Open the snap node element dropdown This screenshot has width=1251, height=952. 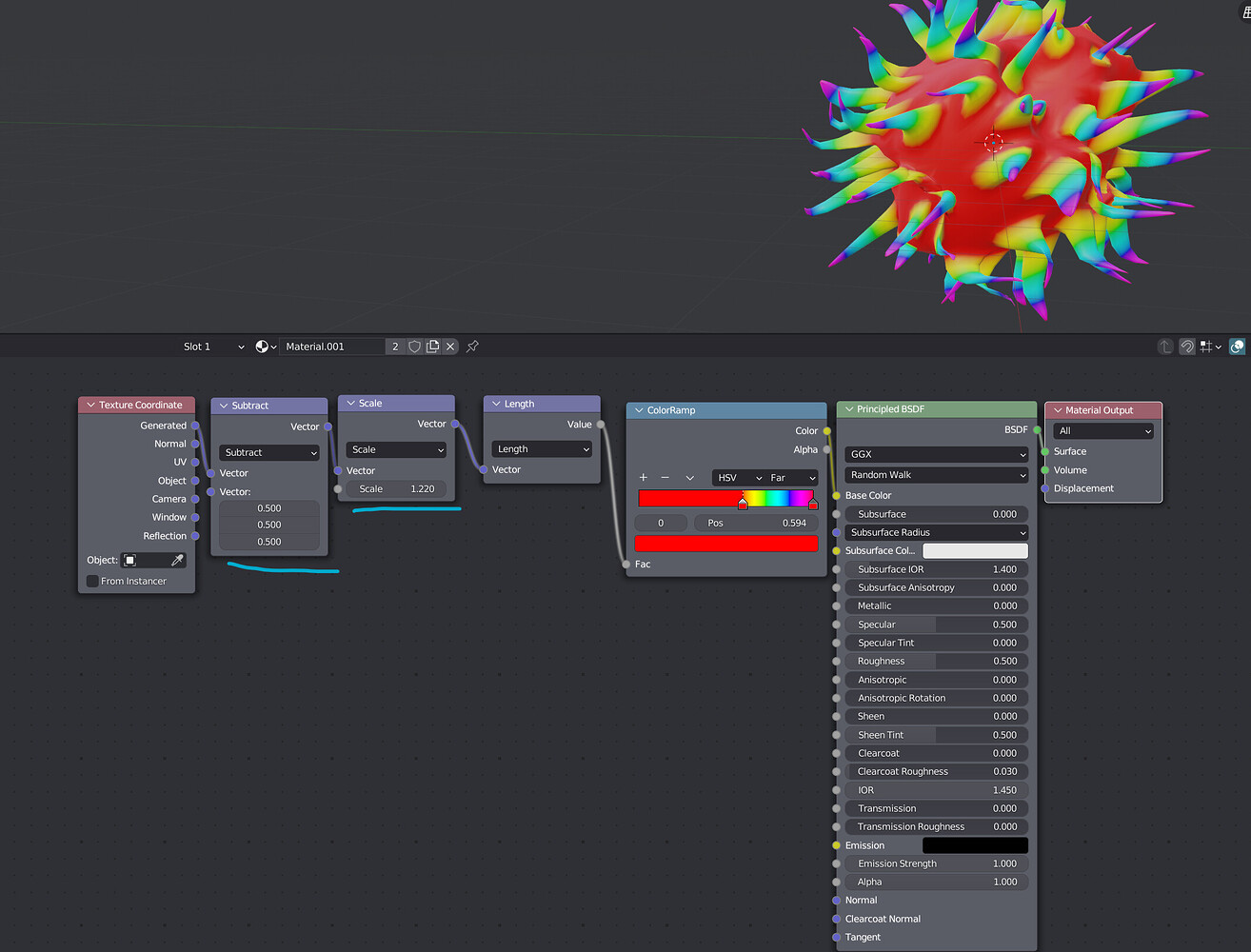click(1211, 347)
